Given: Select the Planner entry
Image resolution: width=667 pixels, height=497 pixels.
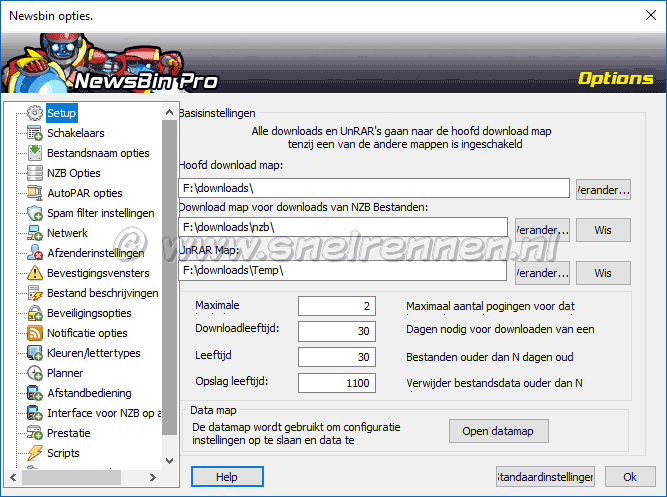Looking at the screenshot, I should click(x=65, y=373).
